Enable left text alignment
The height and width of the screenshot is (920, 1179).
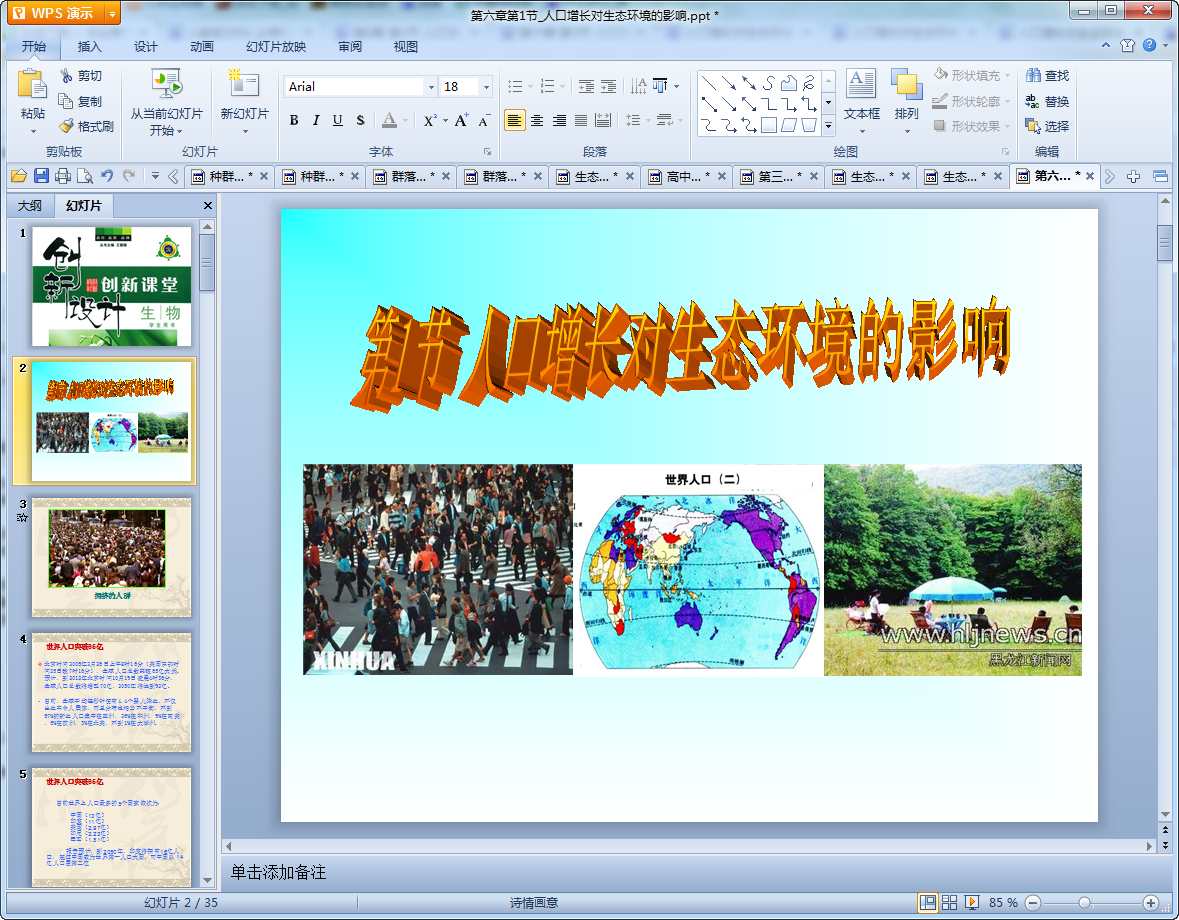coord(514,120)
